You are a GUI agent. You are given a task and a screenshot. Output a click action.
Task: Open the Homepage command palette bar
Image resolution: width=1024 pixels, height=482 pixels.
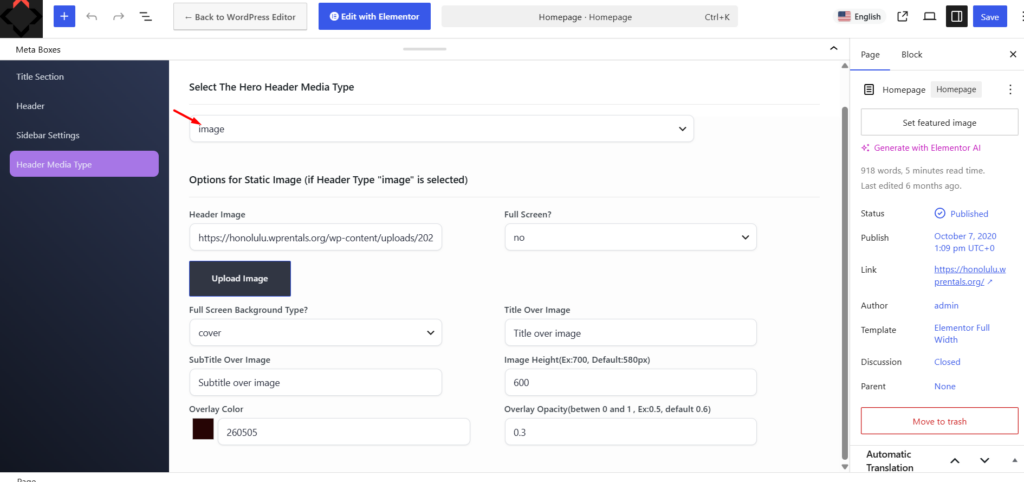pyautogui.click(x=589, y=17)
